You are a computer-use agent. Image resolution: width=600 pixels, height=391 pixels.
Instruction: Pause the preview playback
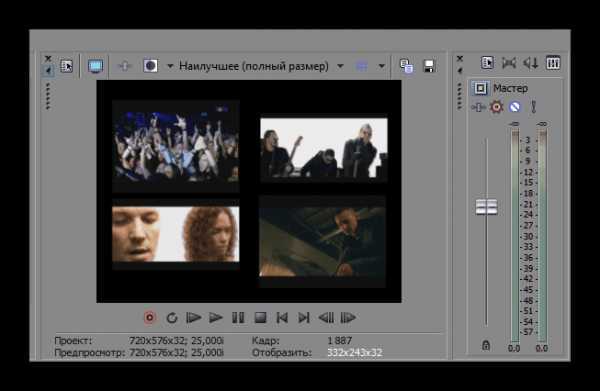tap(238, 318)
